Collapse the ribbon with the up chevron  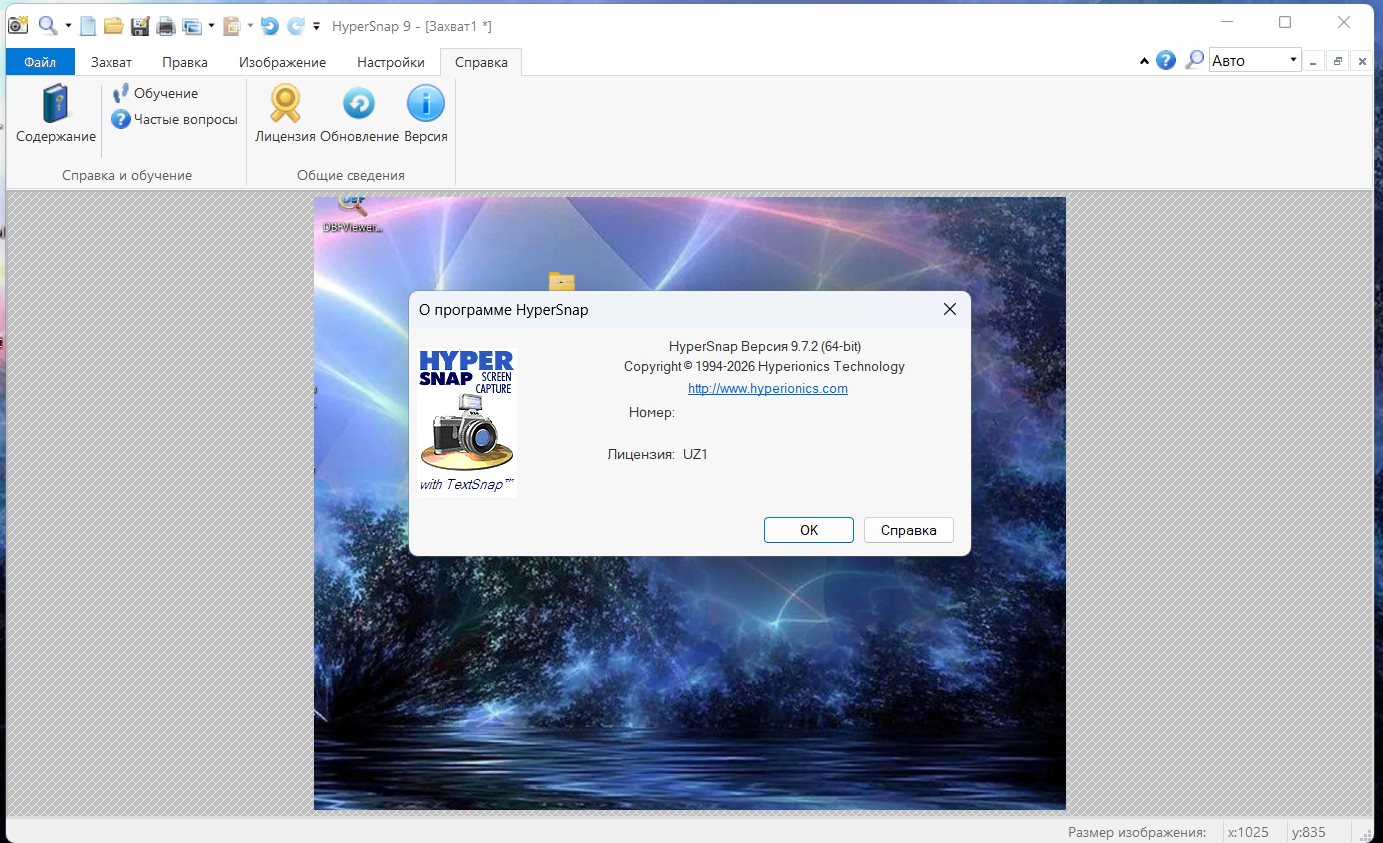pyautogui.click(x=1144, y=61)
